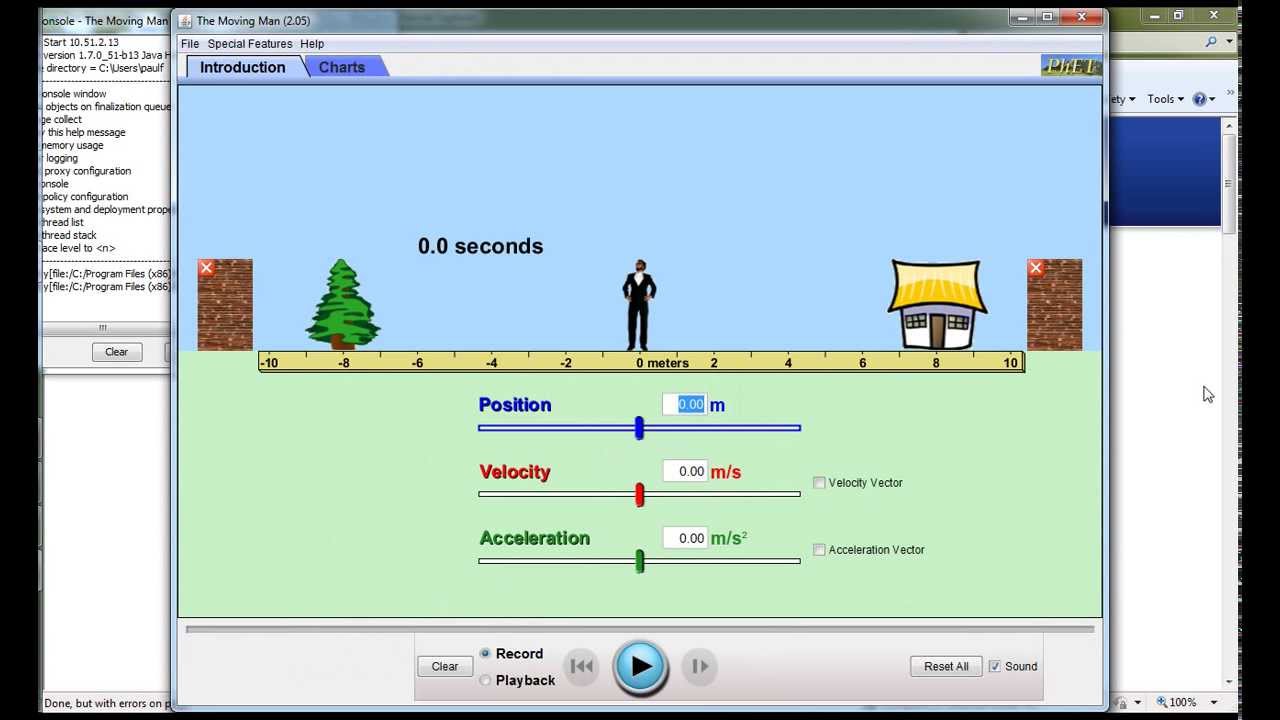Click the Velocity value input field

point(685,471)
